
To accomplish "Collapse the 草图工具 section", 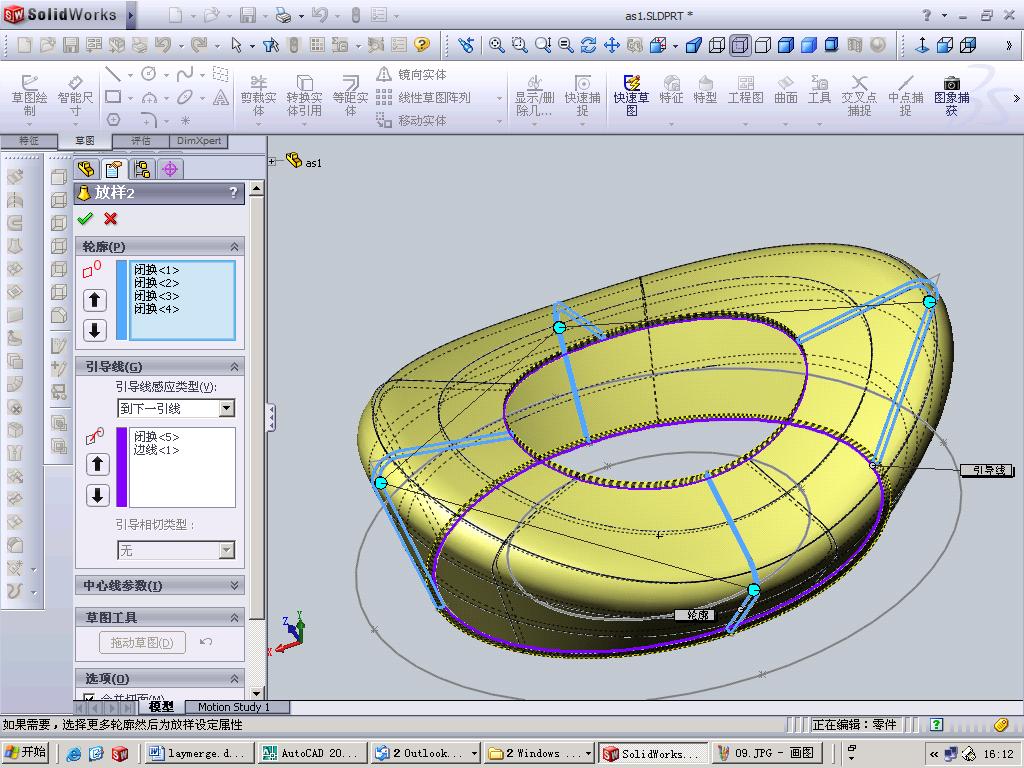I will [x=234, y=617].
